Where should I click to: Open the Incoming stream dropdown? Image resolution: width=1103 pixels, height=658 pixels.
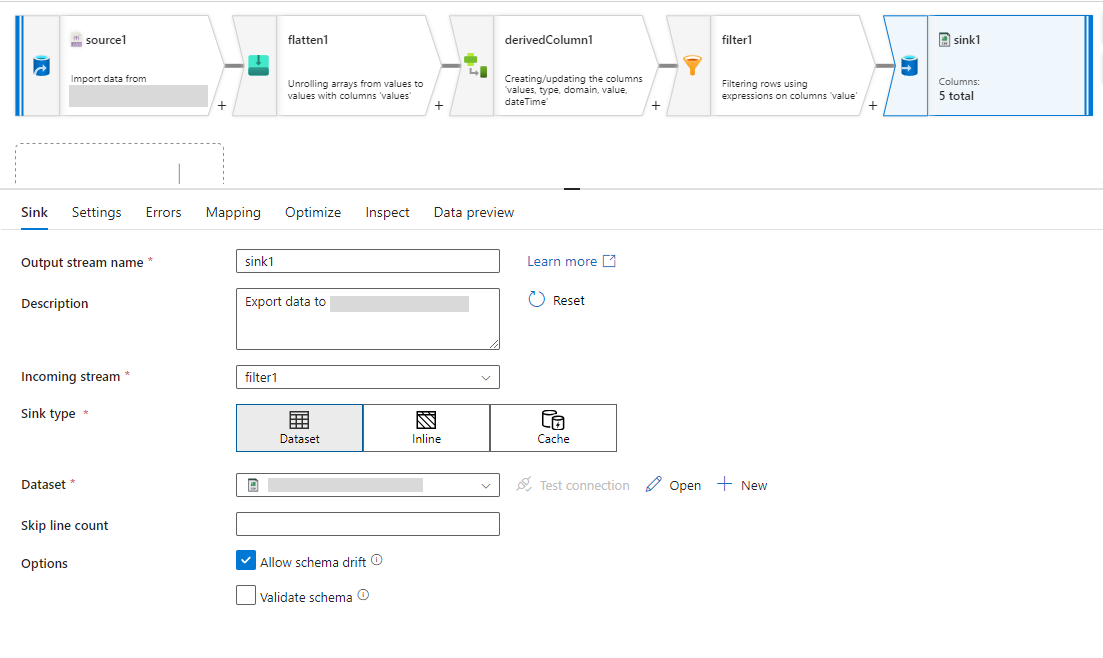367,377
